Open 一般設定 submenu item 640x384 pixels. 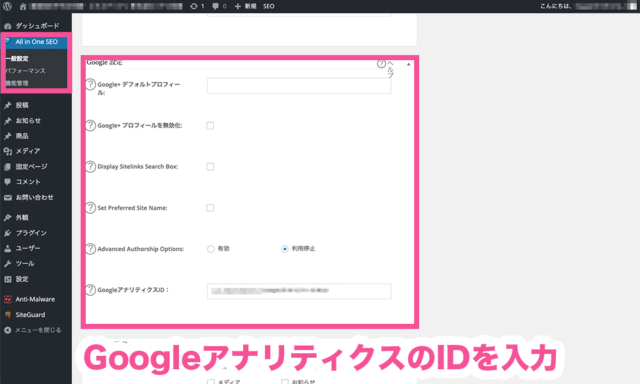(17, 58)
